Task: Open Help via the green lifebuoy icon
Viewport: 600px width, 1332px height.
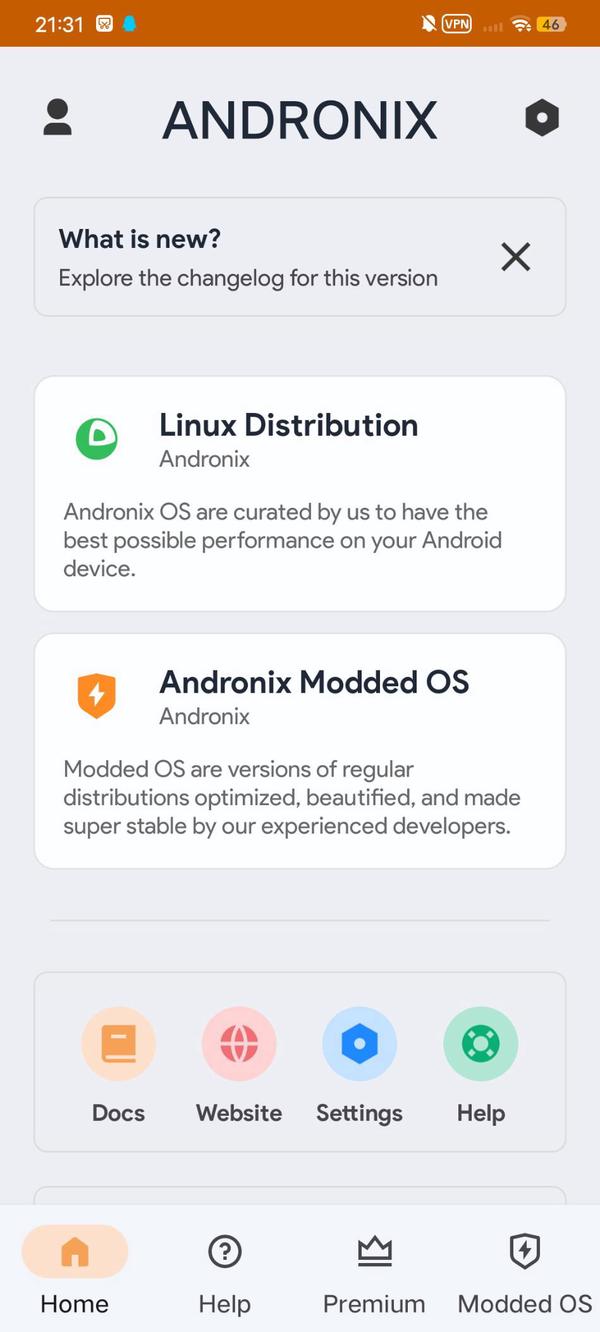Action: click(x=480, y=1043)
